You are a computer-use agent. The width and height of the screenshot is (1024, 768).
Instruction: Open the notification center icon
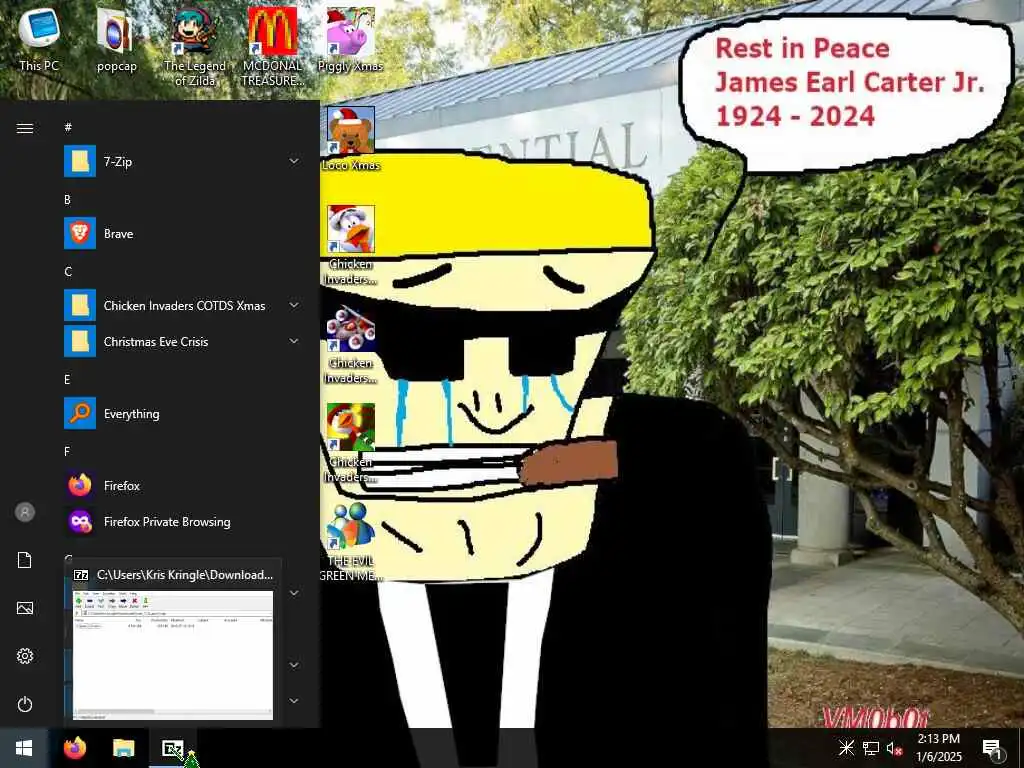tap(992, 748)
